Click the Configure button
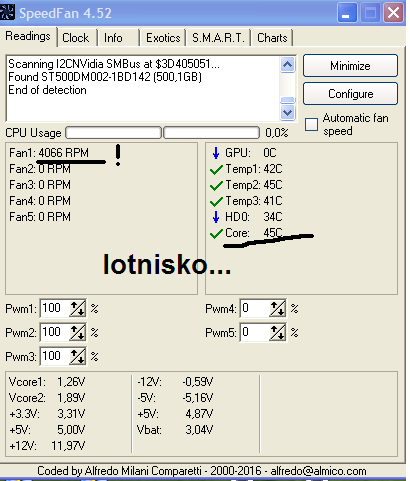The height and width of the screenshot is (481, 410). click(x=350, y=94)
